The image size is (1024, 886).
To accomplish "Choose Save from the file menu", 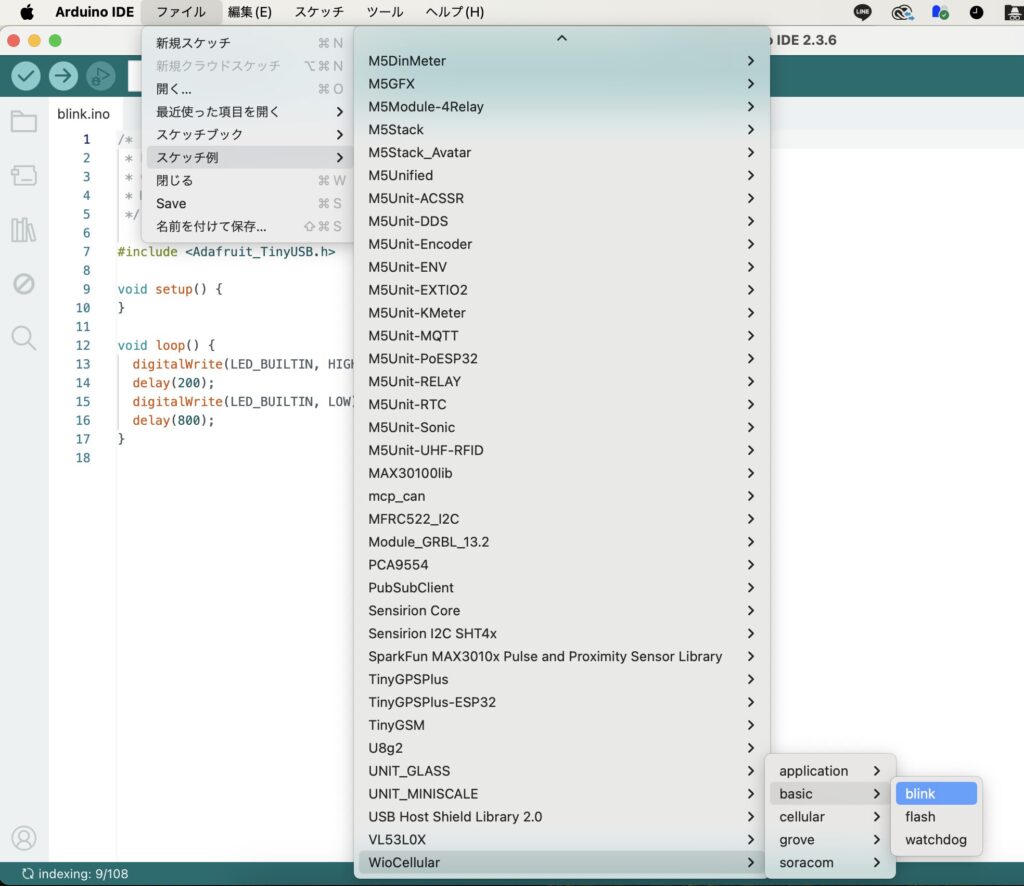I will 249,204.
